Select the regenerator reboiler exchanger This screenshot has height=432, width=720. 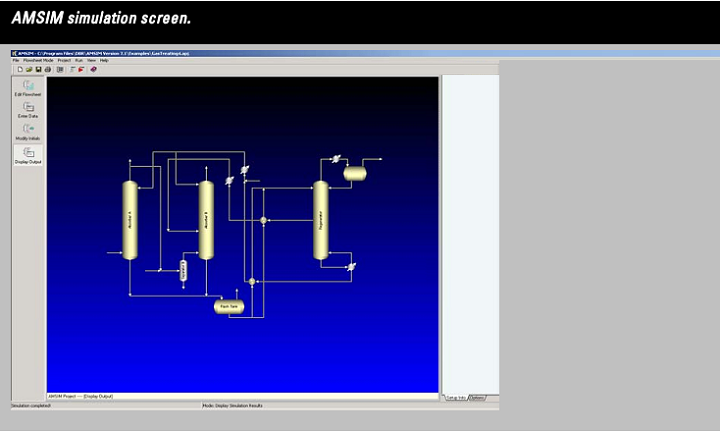[x=351, y=267]
